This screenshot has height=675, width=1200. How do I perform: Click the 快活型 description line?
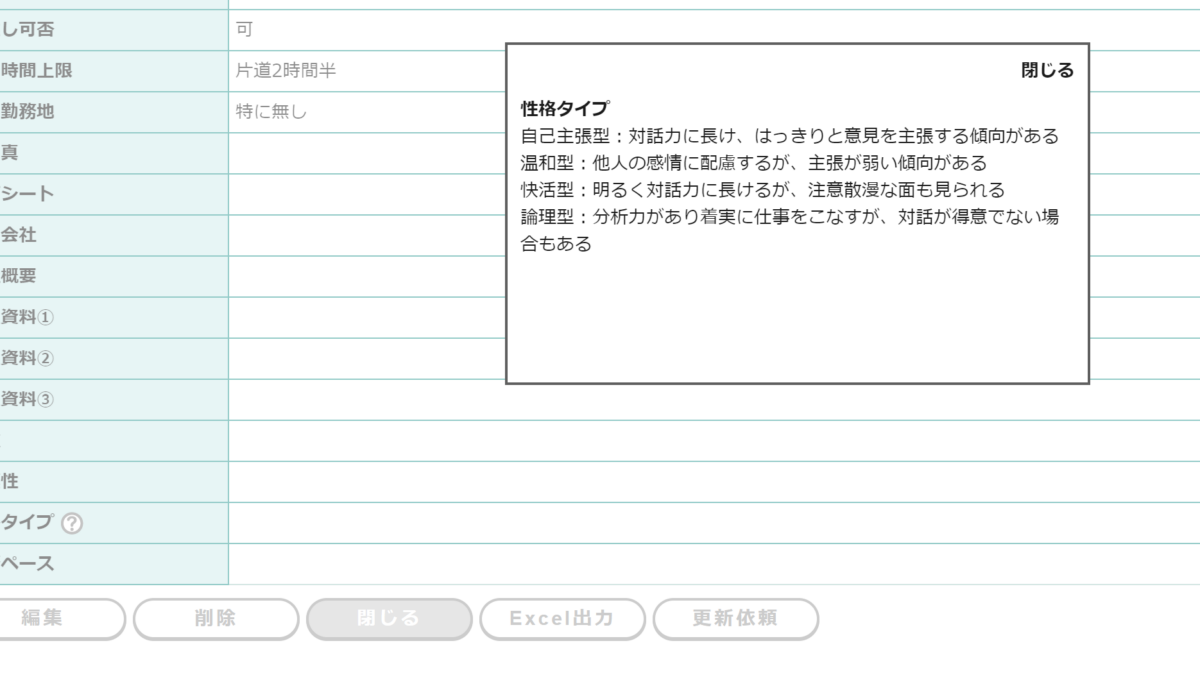[762, 190]
